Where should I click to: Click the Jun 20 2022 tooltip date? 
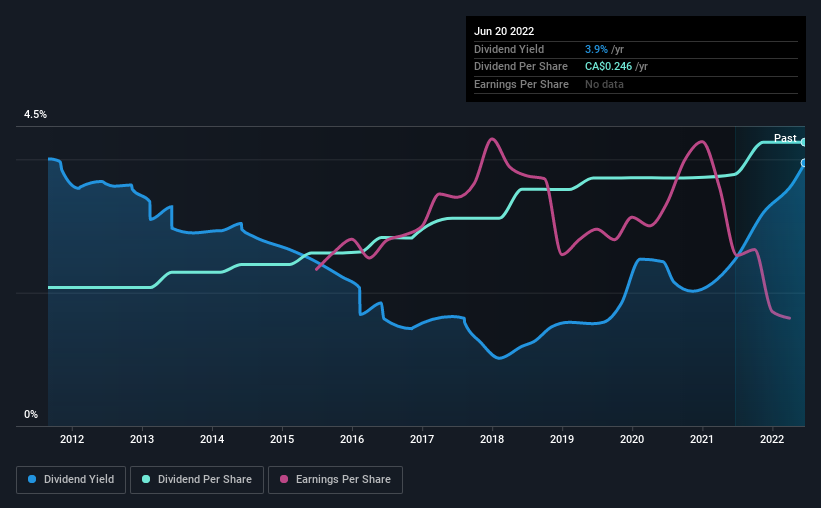click(x=504, y=31)
